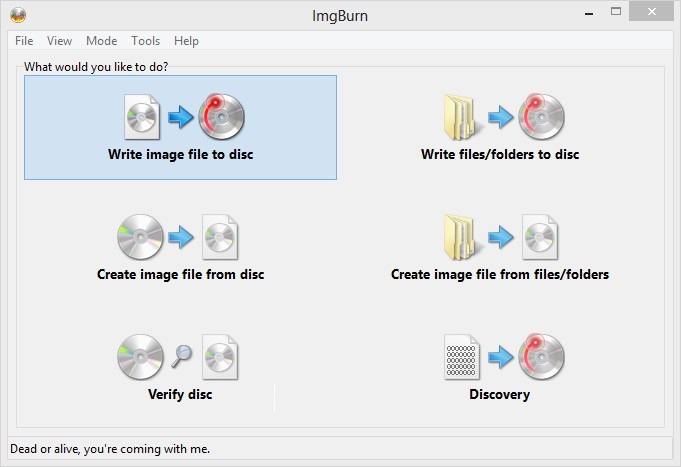
Task: Maximize the ImgBurn window
Action: point(616,12)
